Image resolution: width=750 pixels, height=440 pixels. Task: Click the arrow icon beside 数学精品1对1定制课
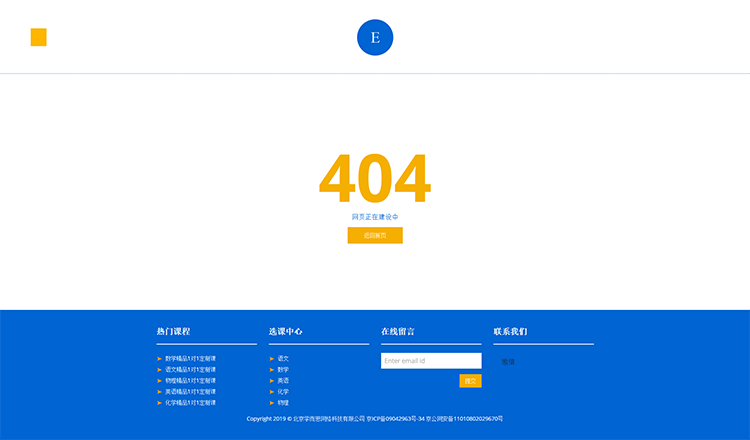(160, 358)
